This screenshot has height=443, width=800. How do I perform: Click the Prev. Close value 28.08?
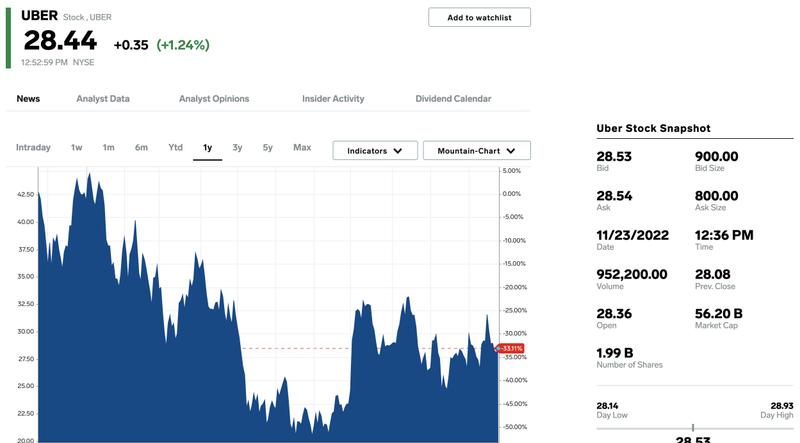click(713, 274)
